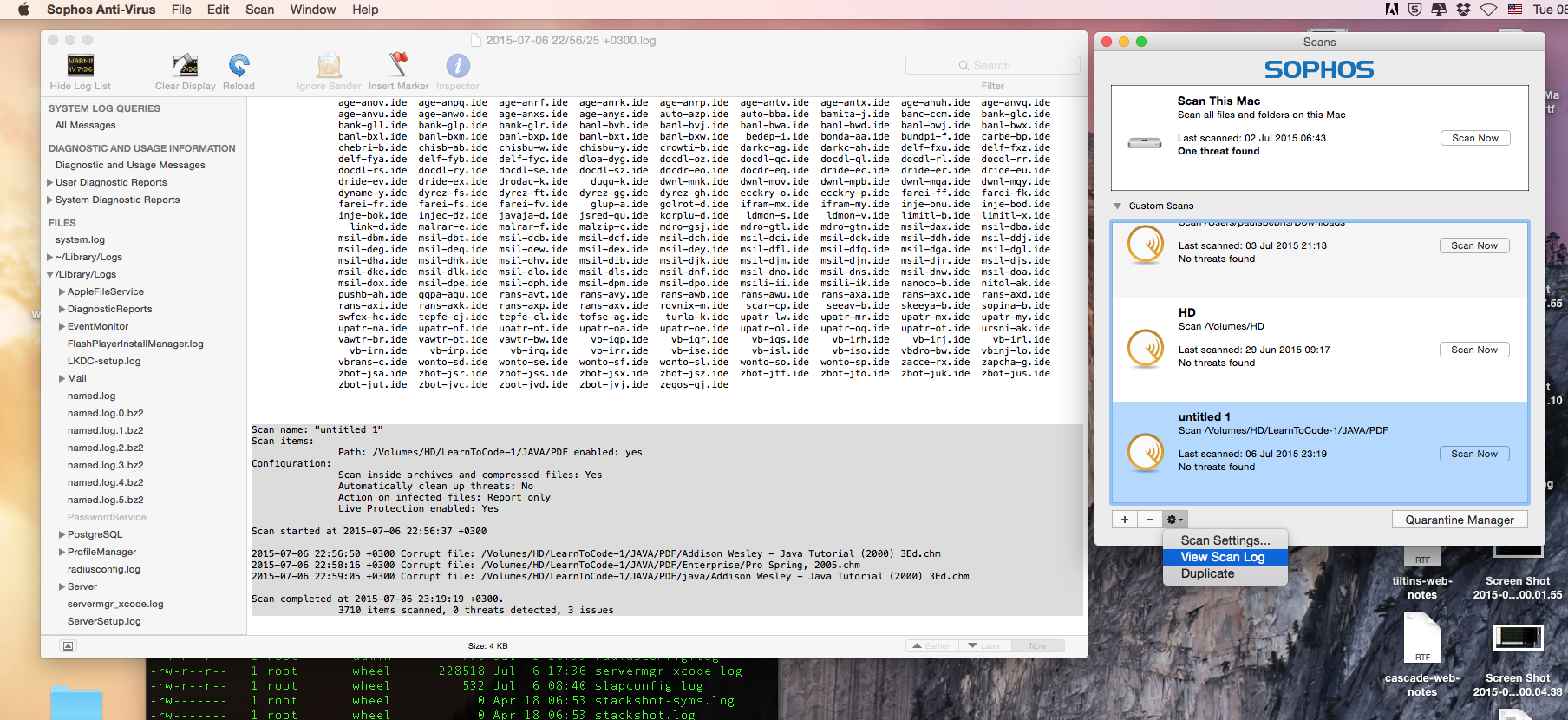Open the gear action menu in Scans
Viewport: 1568px width, 720px height.
pyautogui.click(x=1175, y=520)
